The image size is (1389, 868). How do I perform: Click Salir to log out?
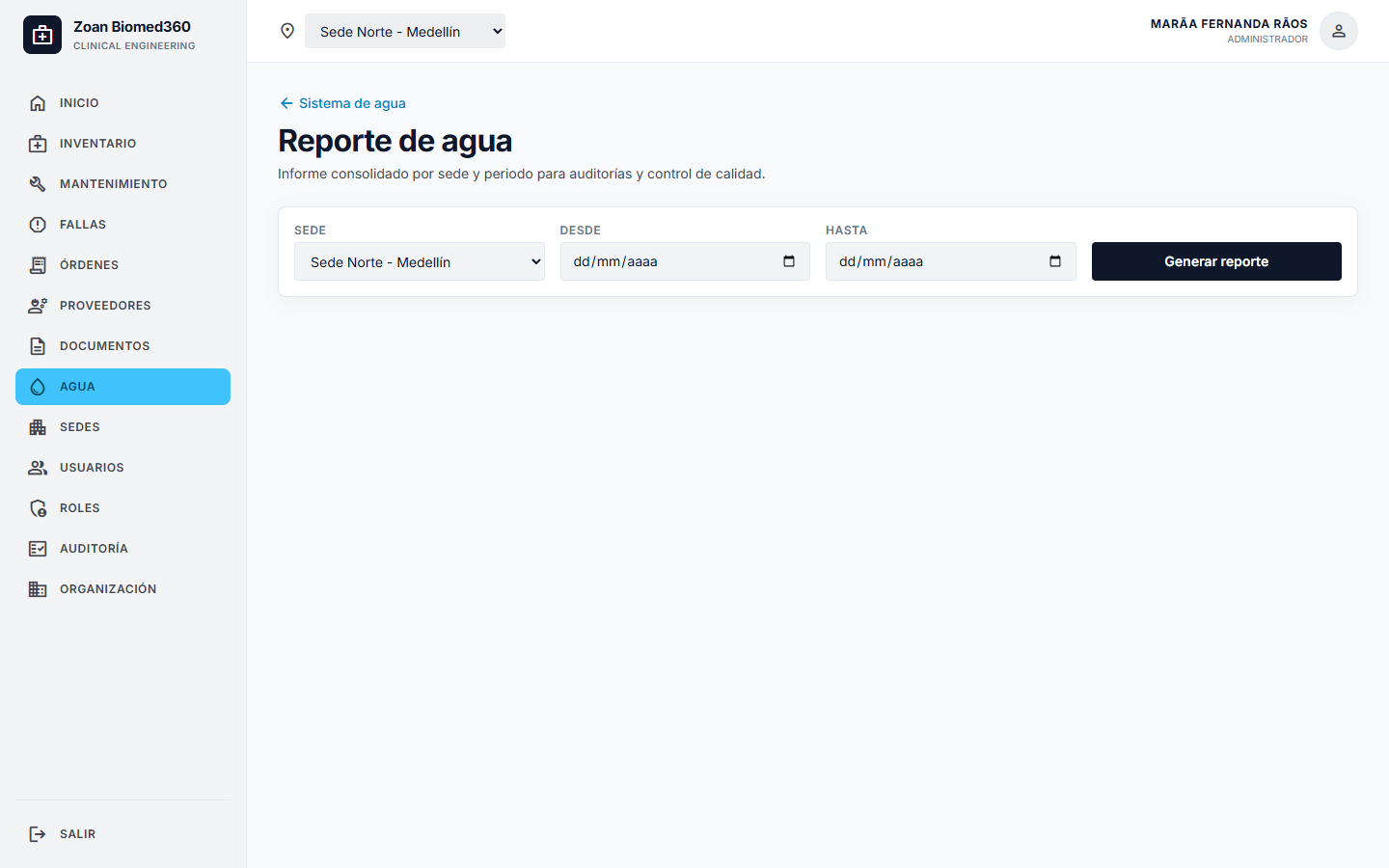click(x=123, y=834)
